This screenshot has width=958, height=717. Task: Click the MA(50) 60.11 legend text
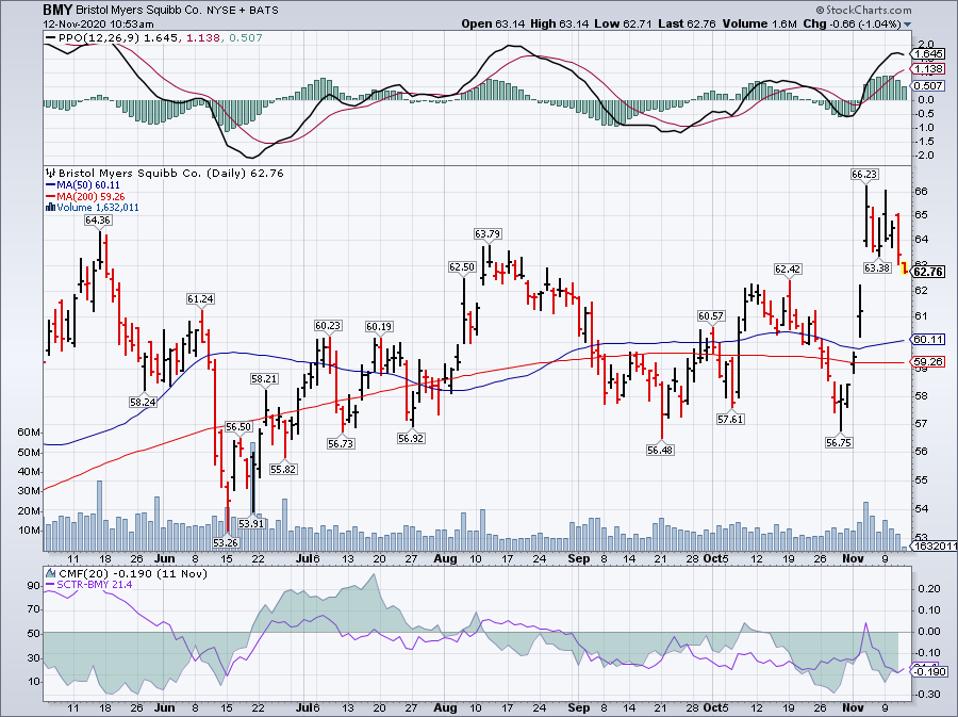click(89, 185)
